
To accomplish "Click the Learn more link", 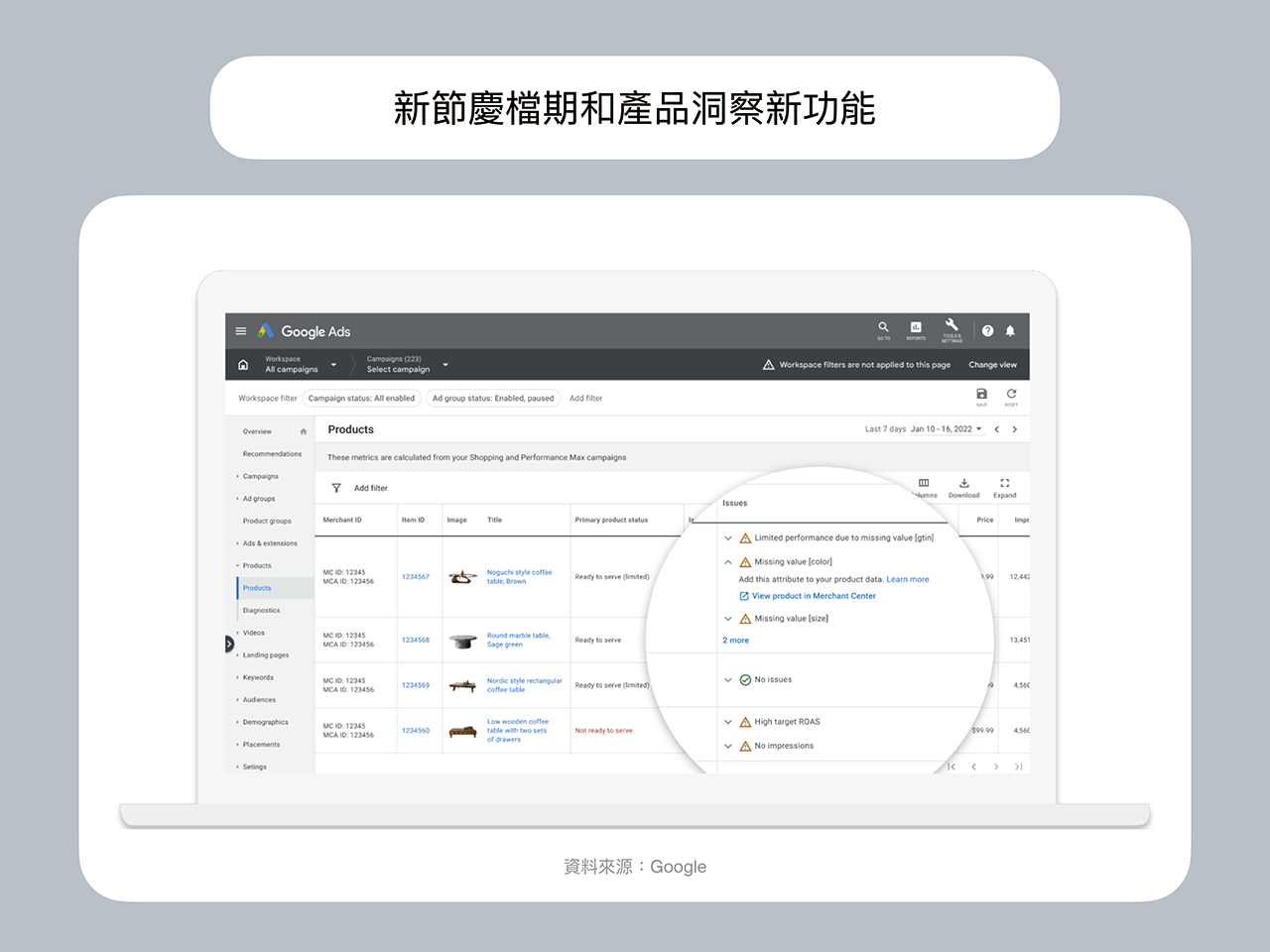I will point(908,579).
